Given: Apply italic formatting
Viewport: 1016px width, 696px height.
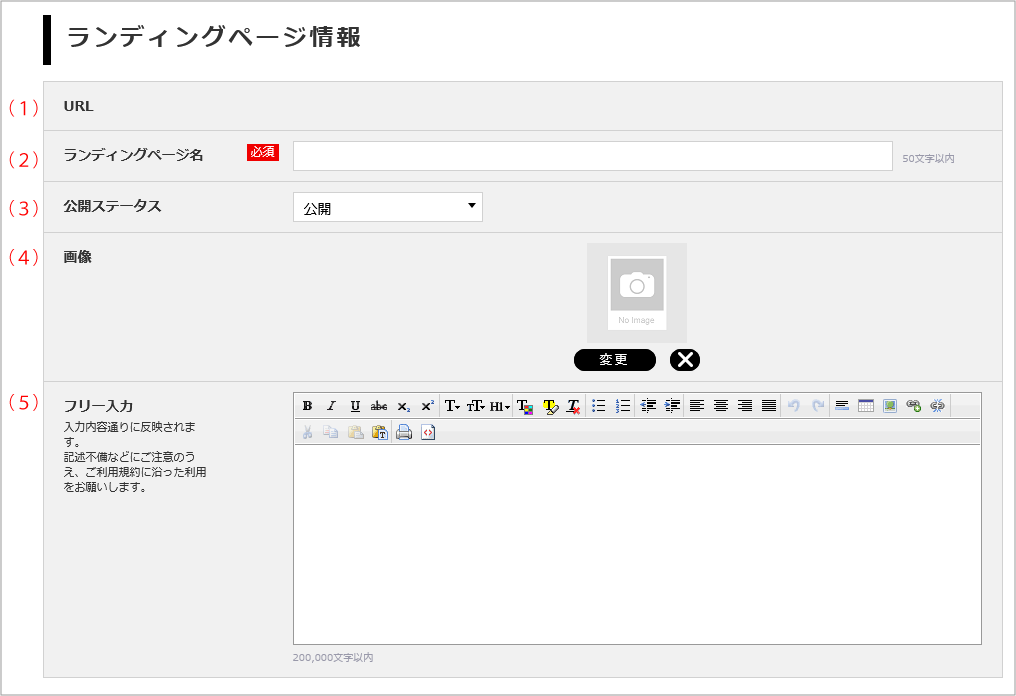Looking at the screenshot, I should coord(330,405).
